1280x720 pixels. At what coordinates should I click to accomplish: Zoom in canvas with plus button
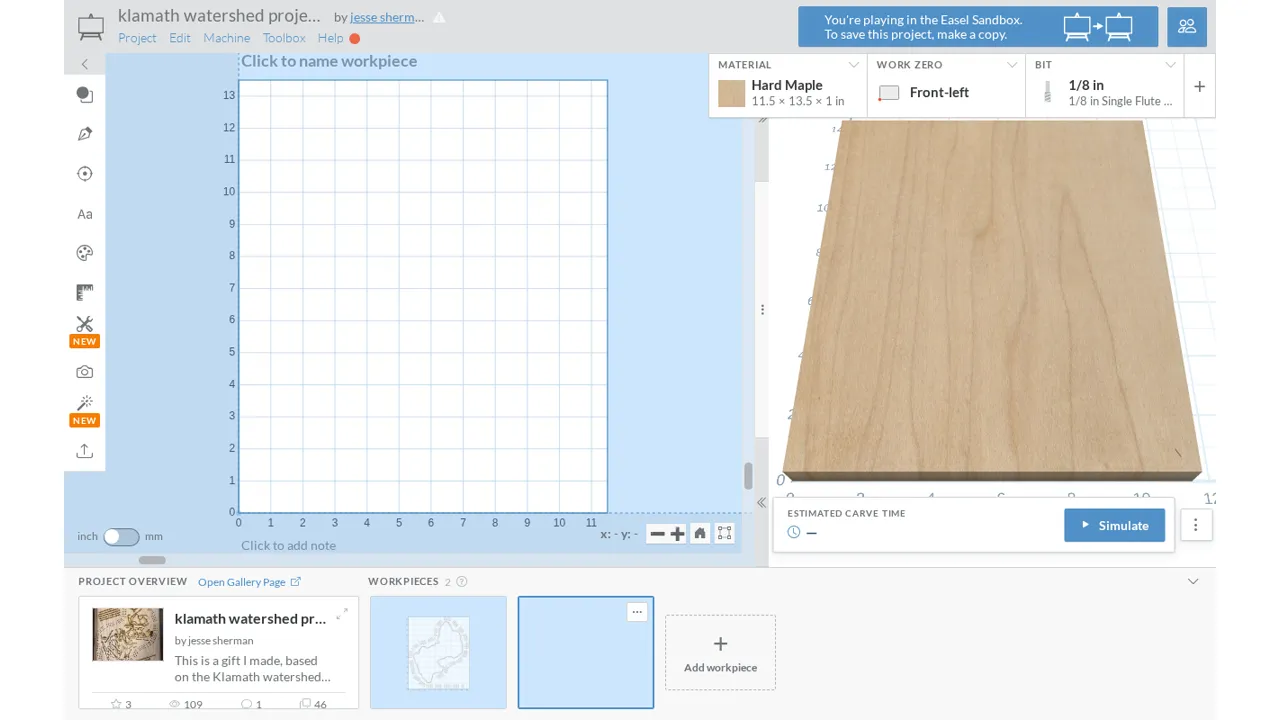677,534
